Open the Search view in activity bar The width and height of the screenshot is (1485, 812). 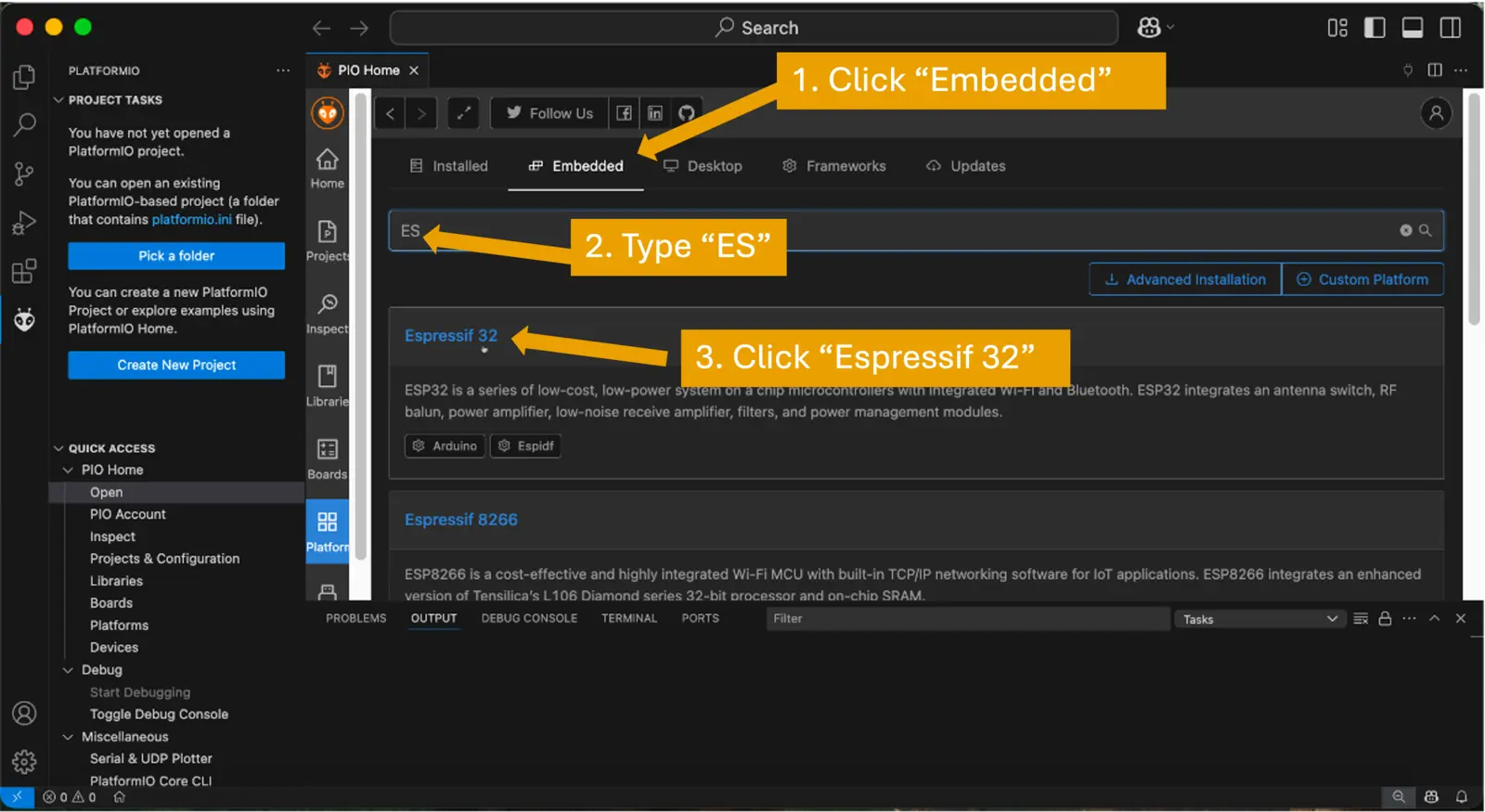[24, 124]
